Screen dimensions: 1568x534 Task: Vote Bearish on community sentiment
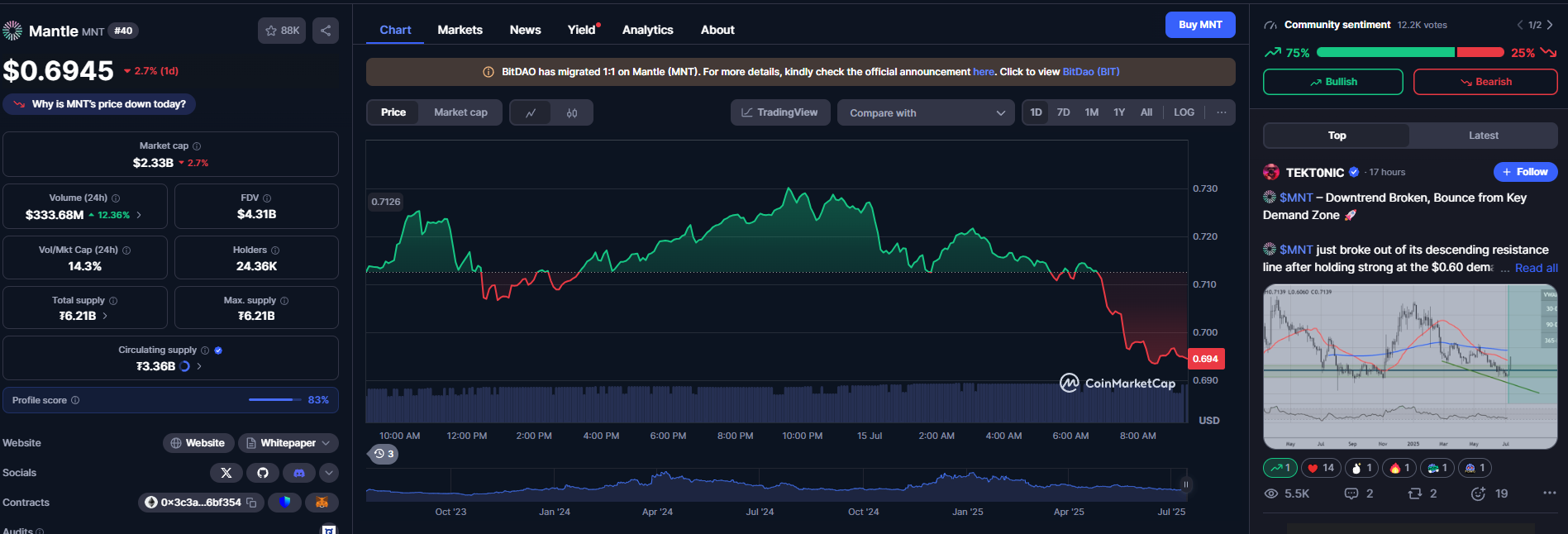click(x=1485, y=82)
